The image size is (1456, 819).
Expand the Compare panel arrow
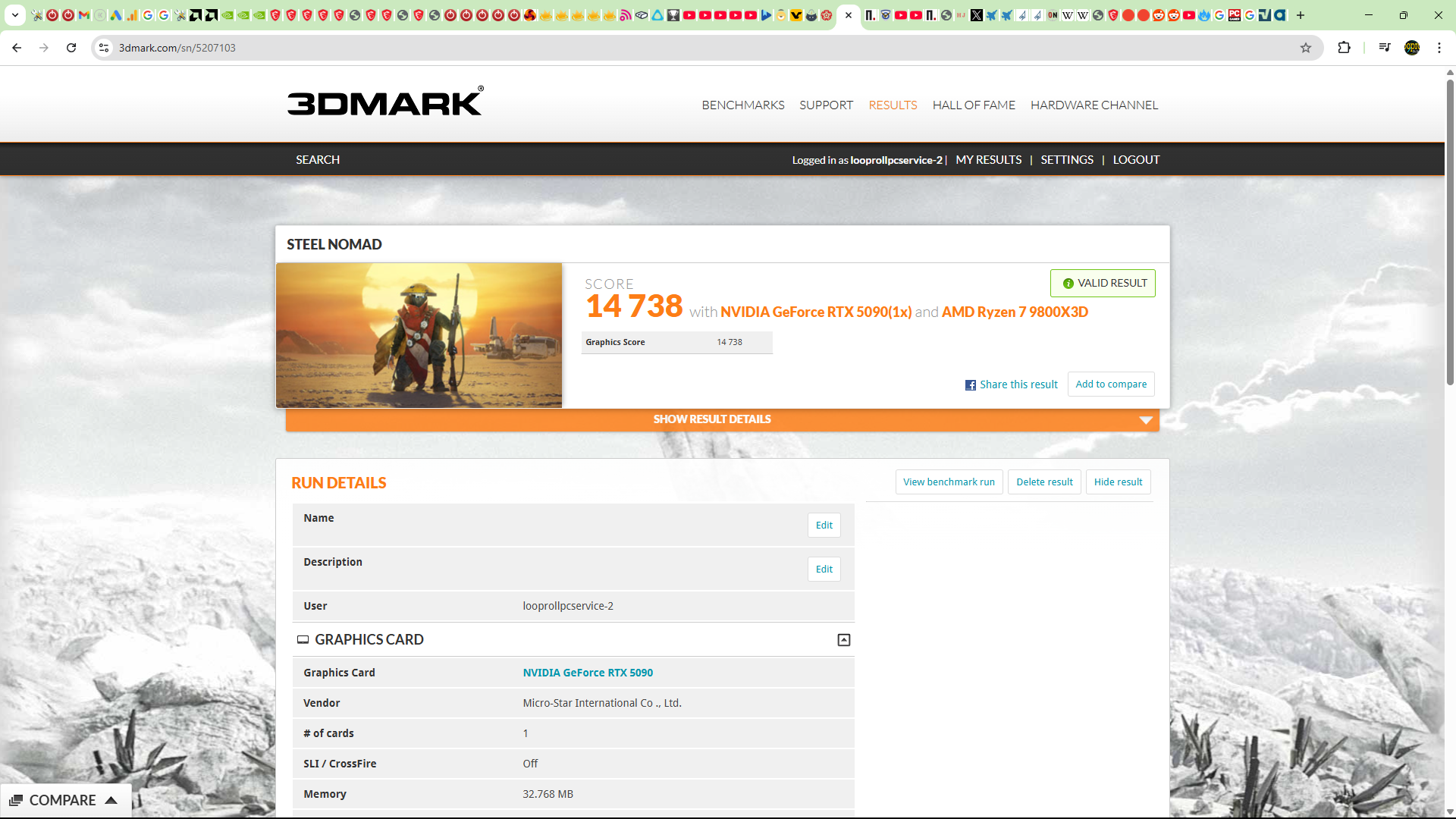pos(111,800)
